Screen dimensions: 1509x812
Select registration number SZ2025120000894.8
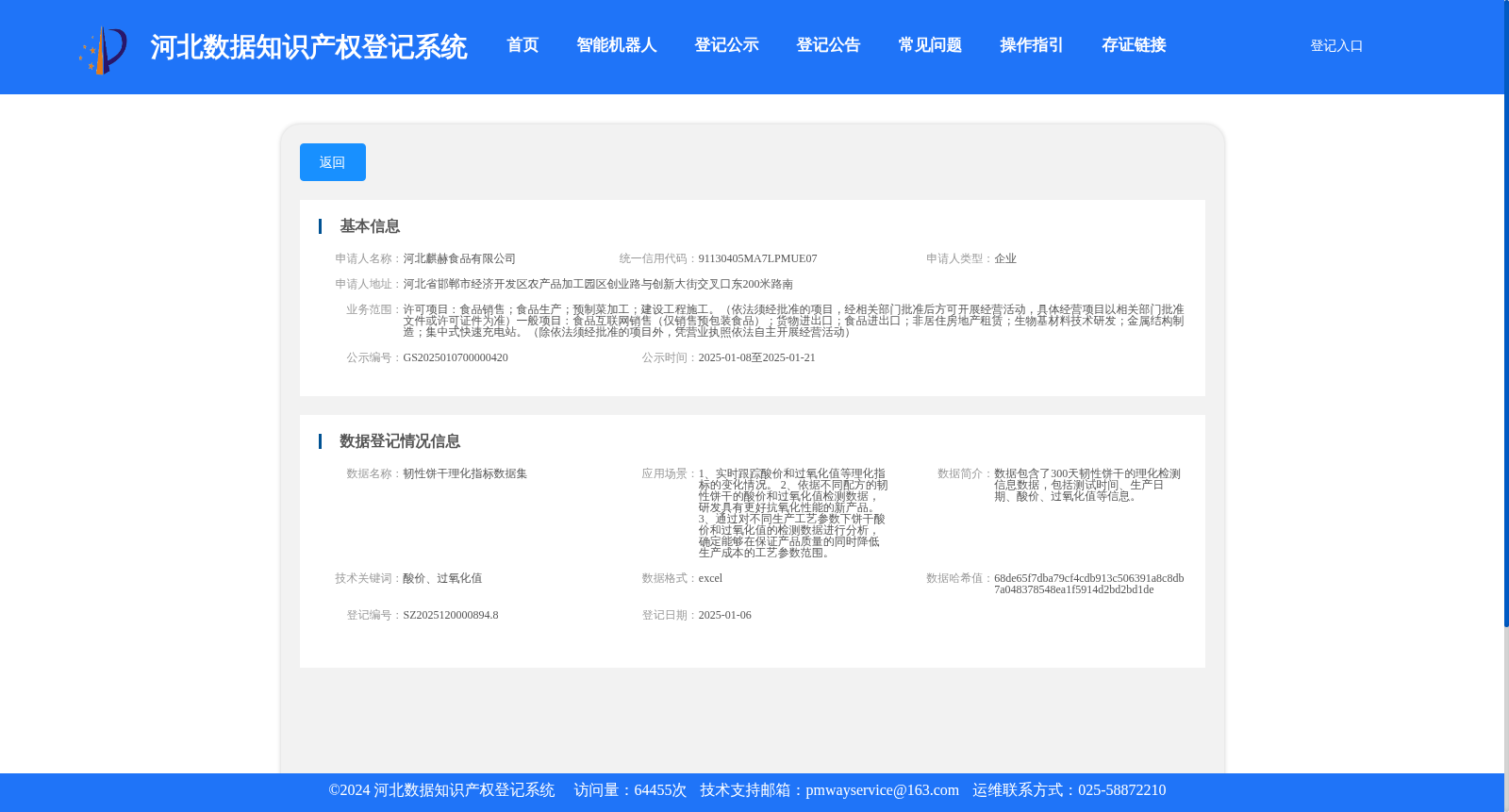451,615
